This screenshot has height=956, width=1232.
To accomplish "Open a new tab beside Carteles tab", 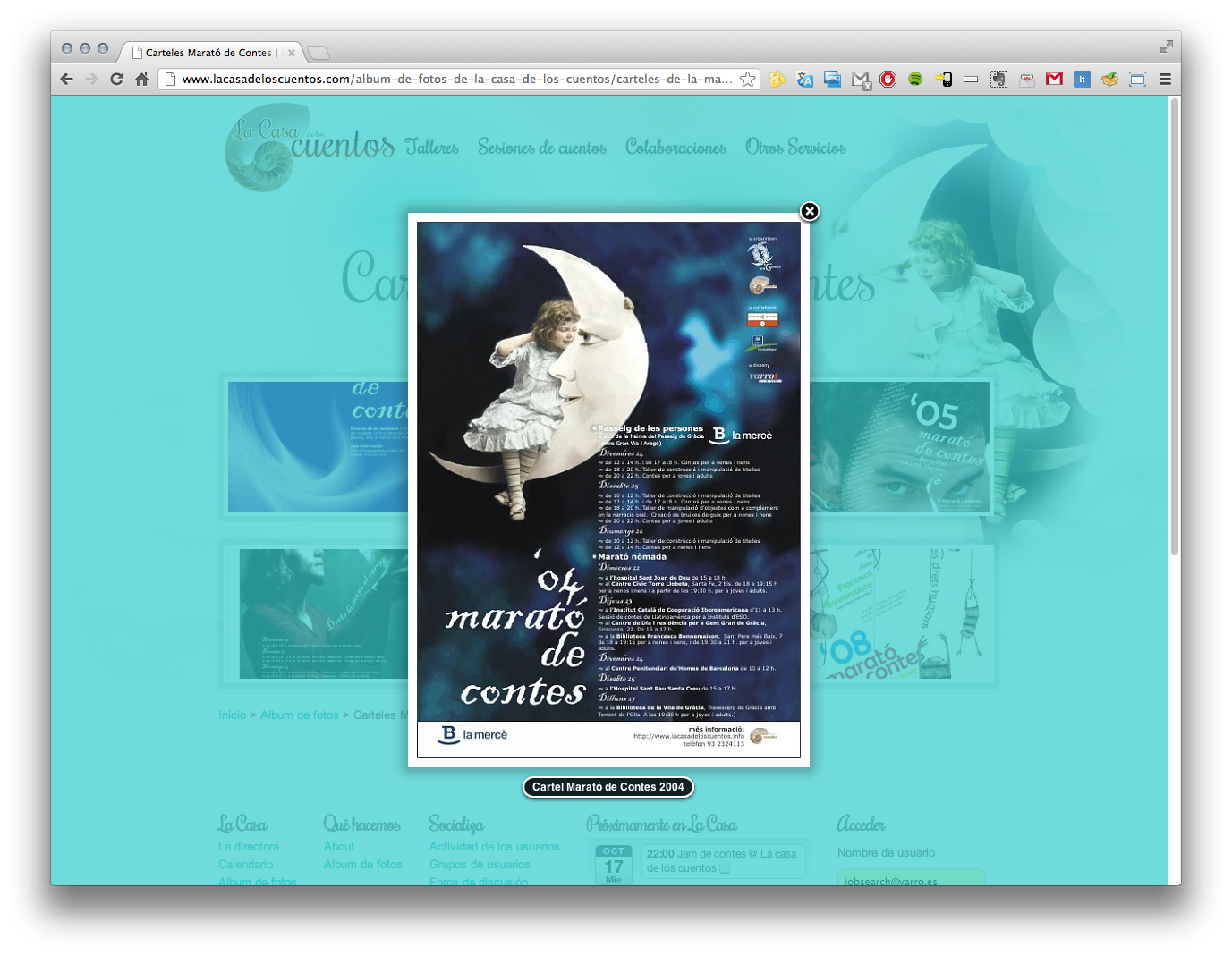I will tap(319, 52).
